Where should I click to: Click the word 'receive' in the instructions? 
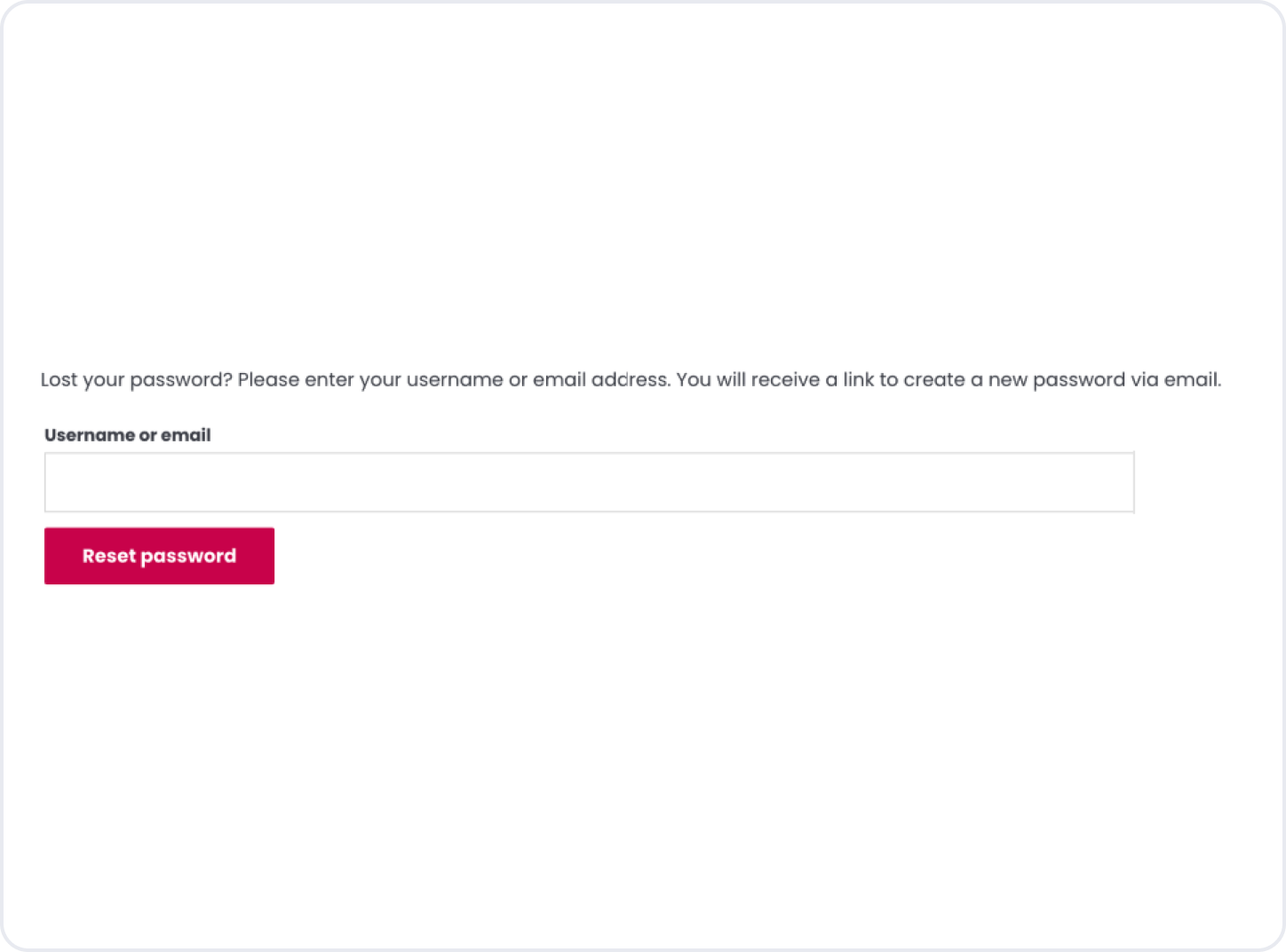[x=785, y=380]
